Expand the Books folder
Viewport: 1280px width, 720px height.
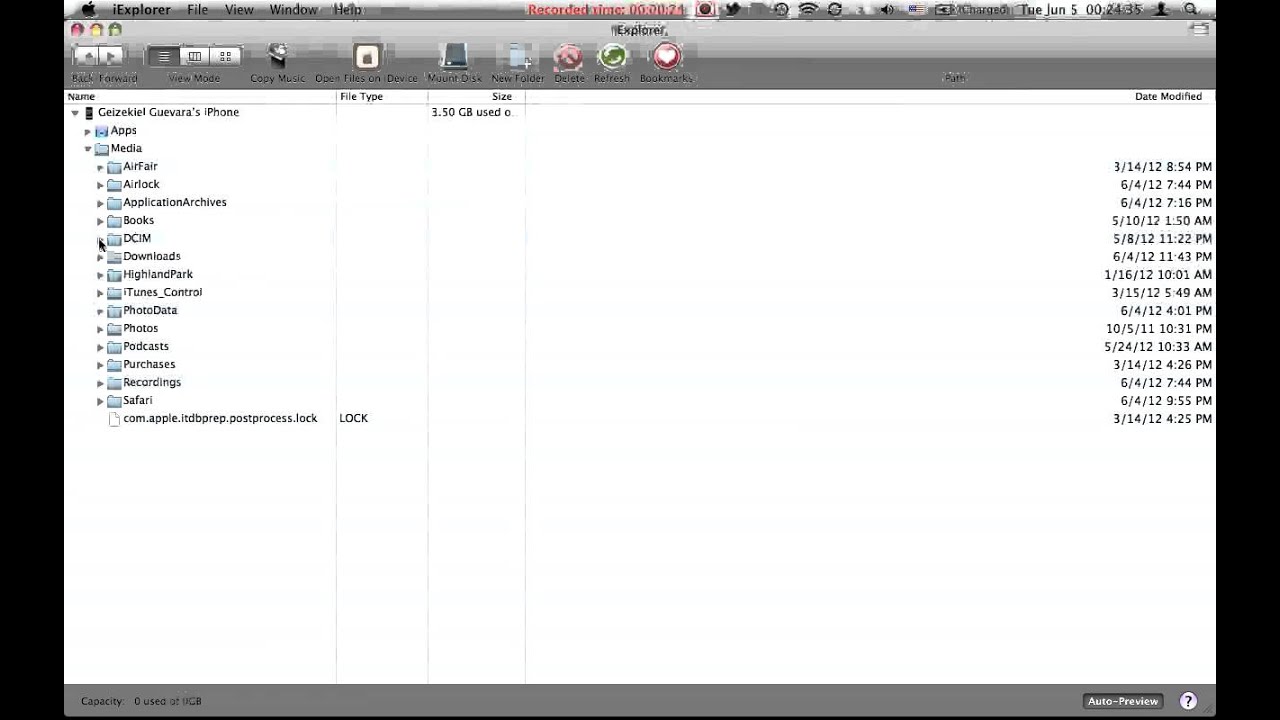(x=101, y=221)
